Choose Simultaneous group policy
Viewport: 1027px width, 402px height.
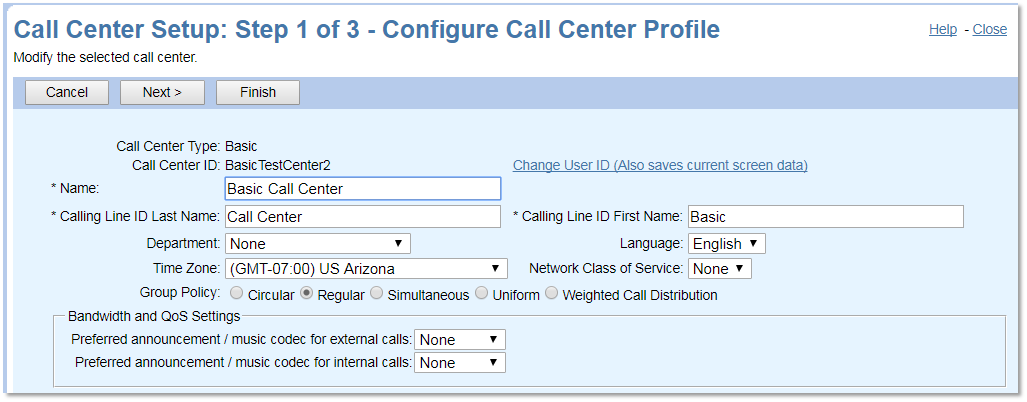(377, 294)
